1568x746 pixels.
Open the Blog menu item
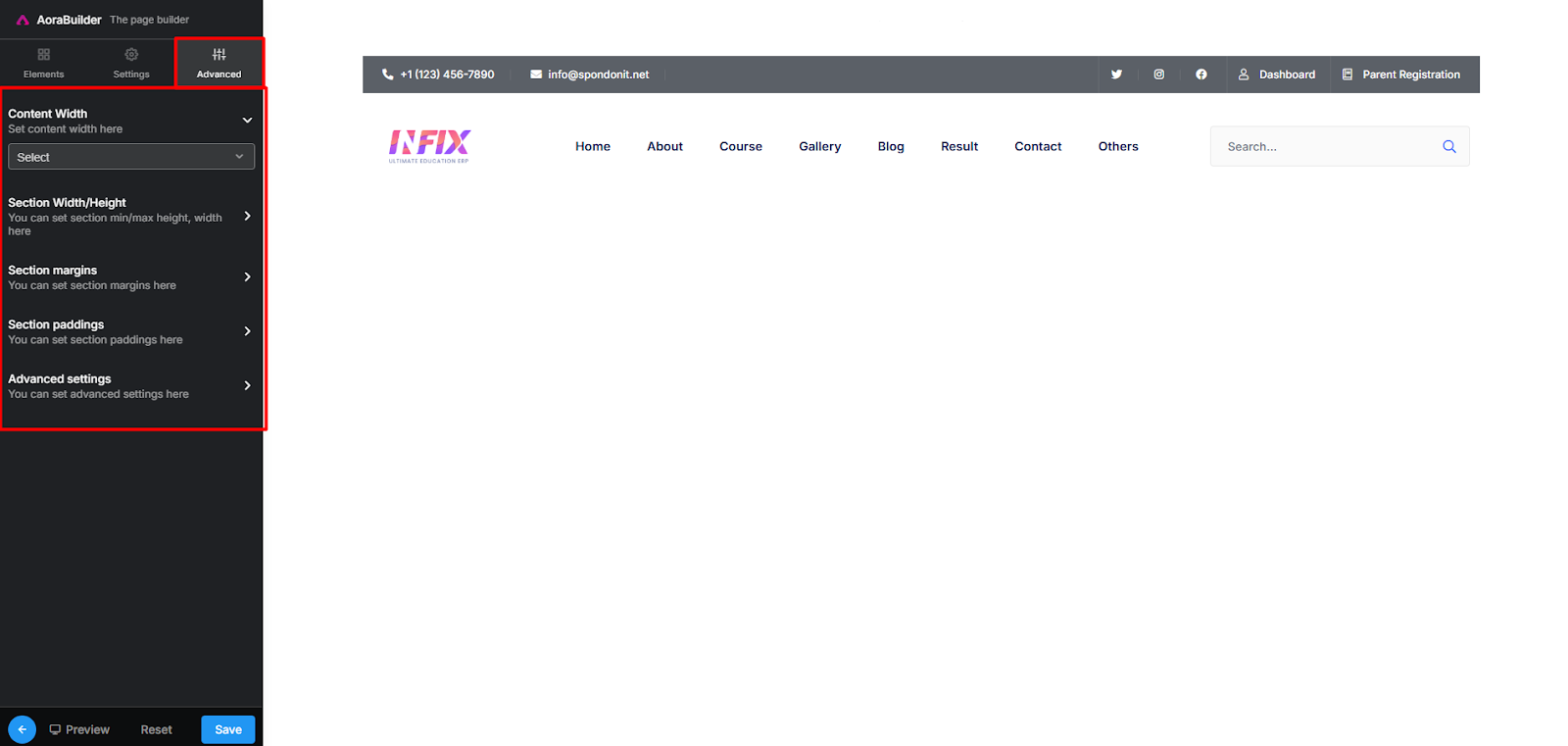[x=891, y=146]
